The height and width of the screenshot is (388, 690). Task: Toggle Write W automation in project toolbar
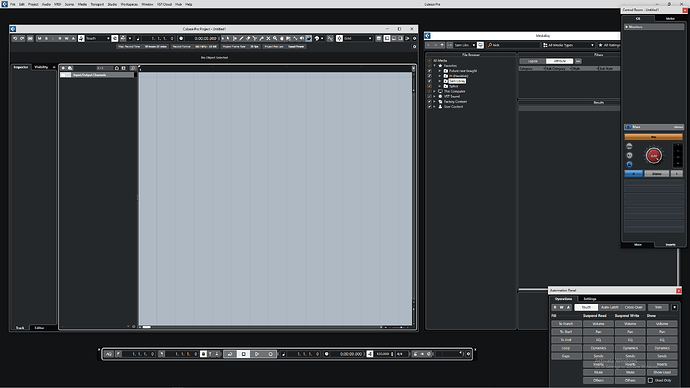(66, 38)
